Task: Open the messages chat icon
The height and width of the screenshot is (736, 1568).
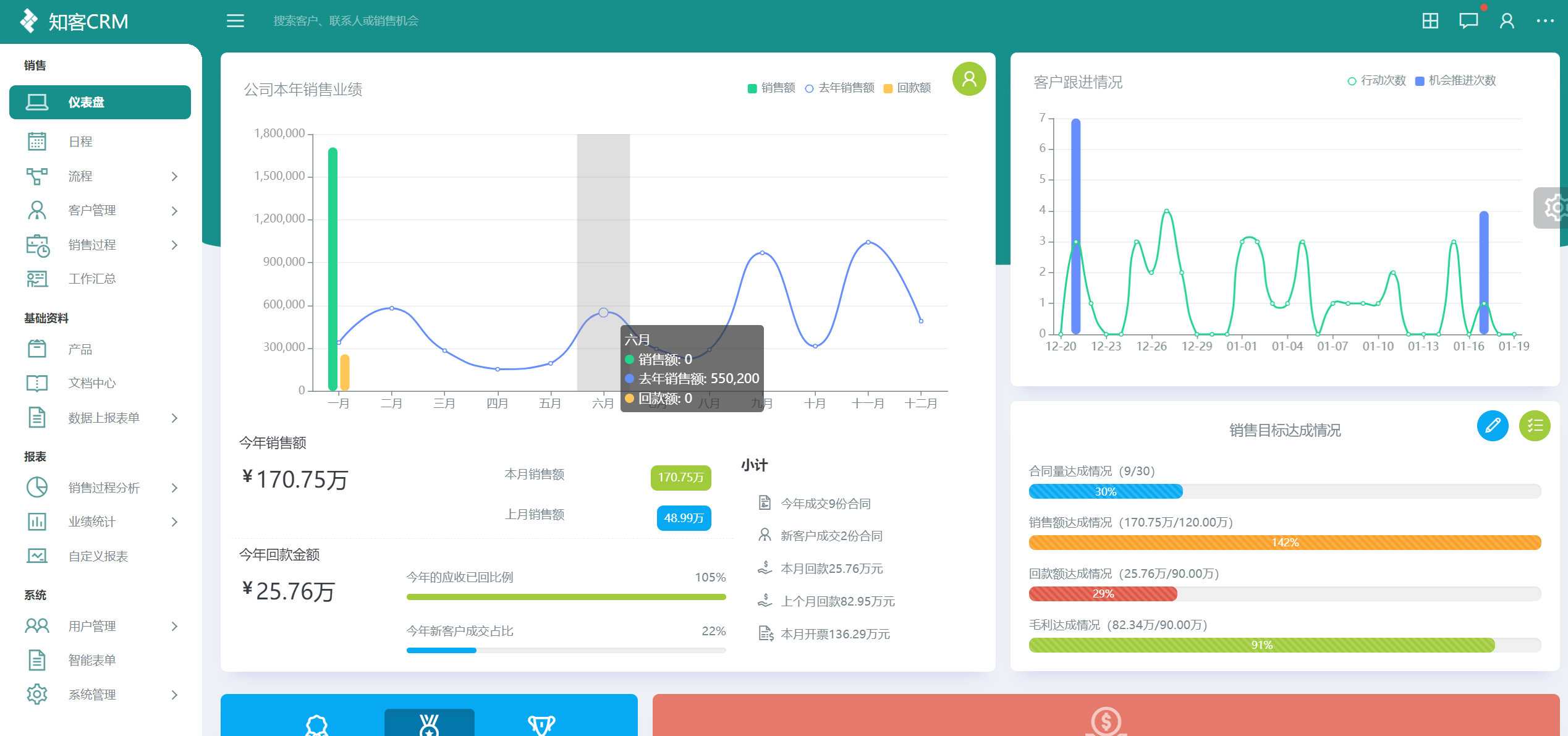Action: (1468, 21)
